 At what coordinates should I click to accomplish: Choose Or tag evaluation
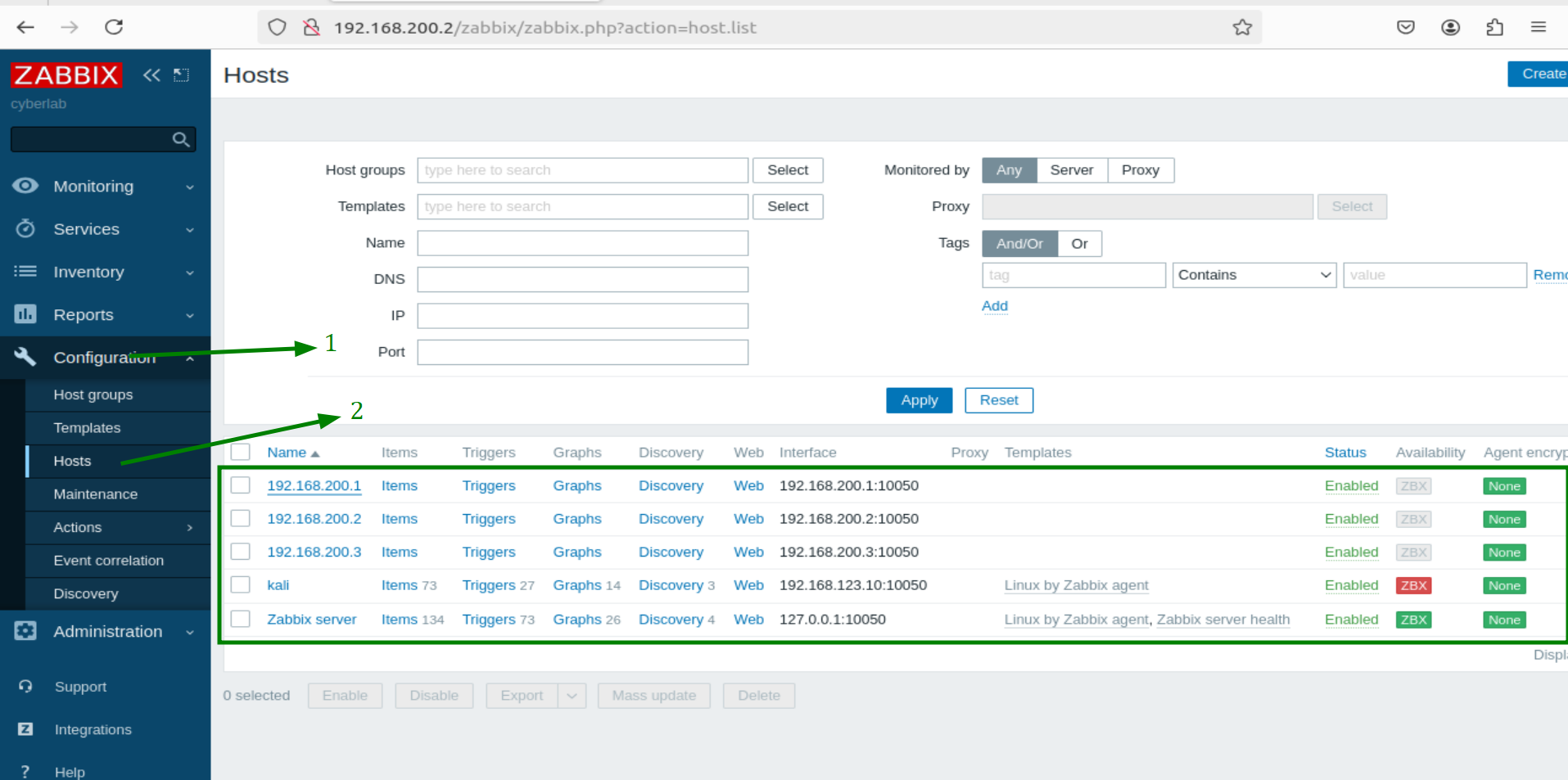coord(1080,244)
